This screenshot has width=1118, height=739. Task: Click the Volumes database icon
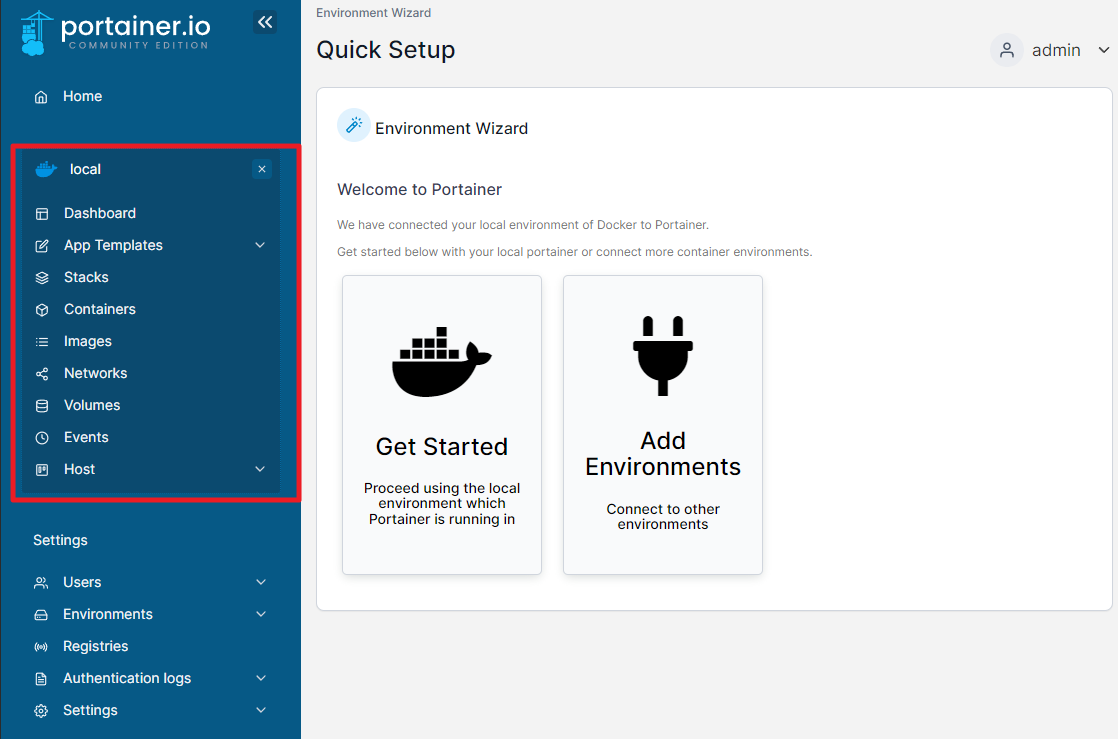pos(42,406)
